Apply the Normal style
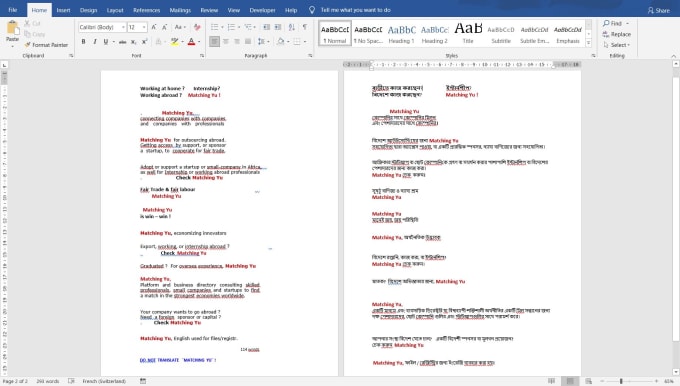The width and height of the screenshot is (680, 386). (x=335, y=33)
